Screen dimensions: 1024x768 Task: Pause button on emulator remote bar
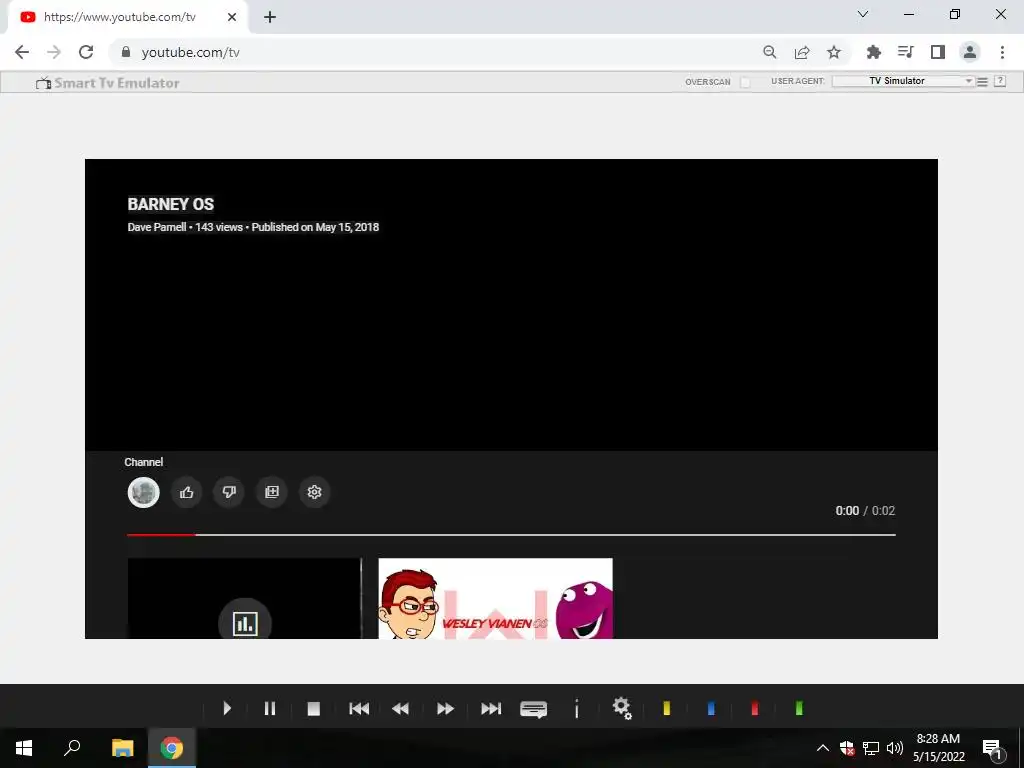(x=270, y=709)
